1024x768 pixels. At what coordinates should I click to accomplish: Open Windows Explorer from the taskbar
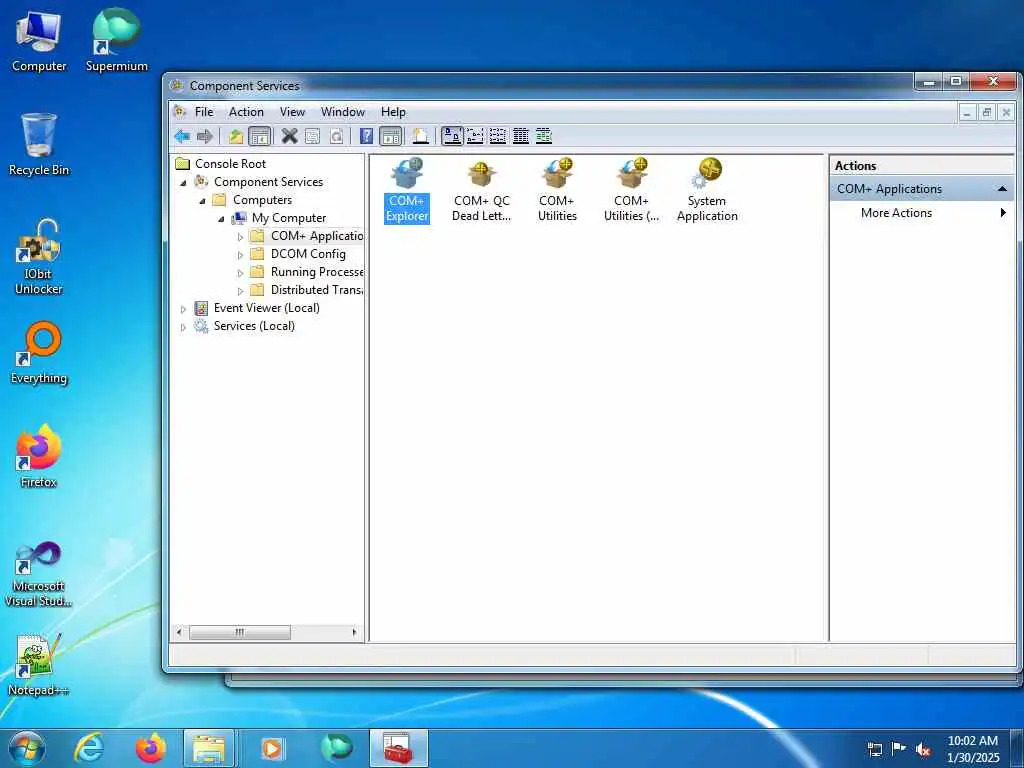point(209,748)
